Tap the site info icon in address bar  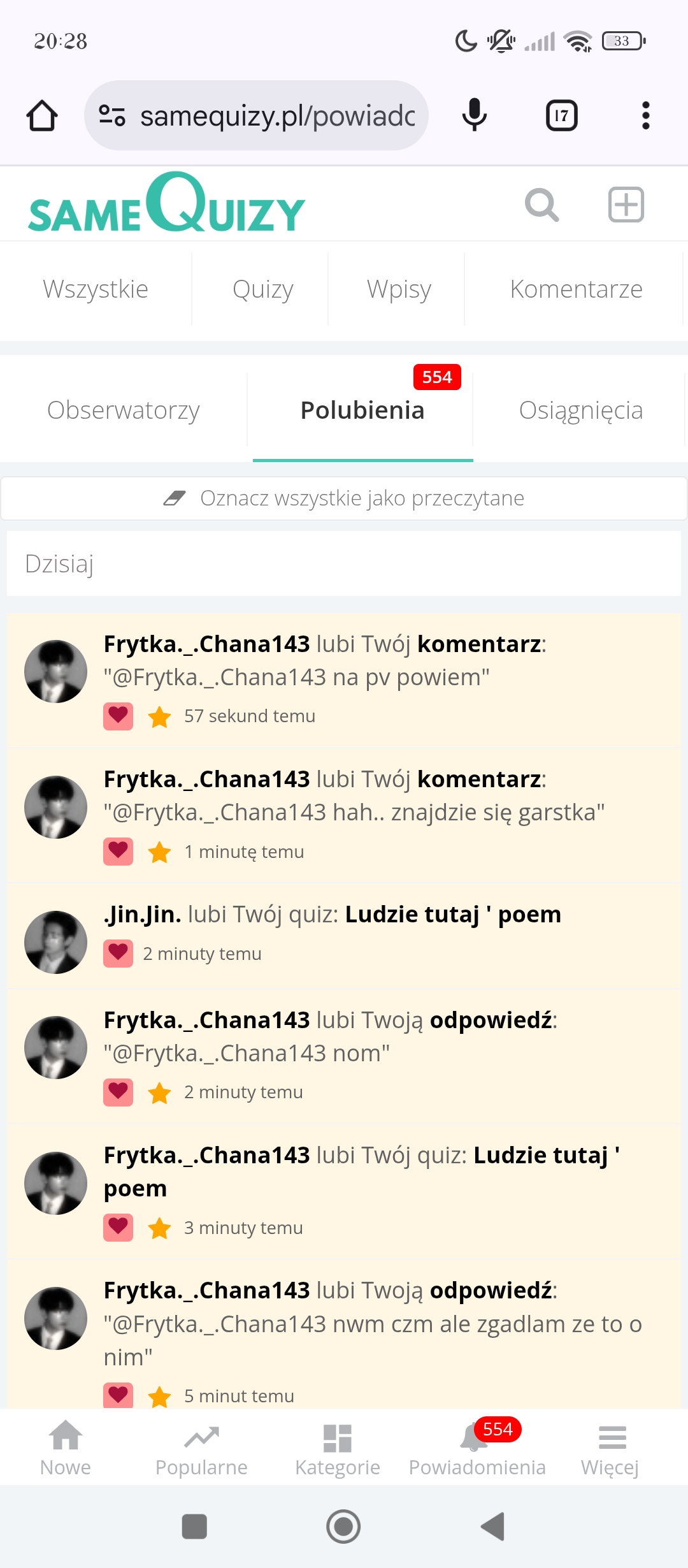pyautogui.click(x=112, y=115)
